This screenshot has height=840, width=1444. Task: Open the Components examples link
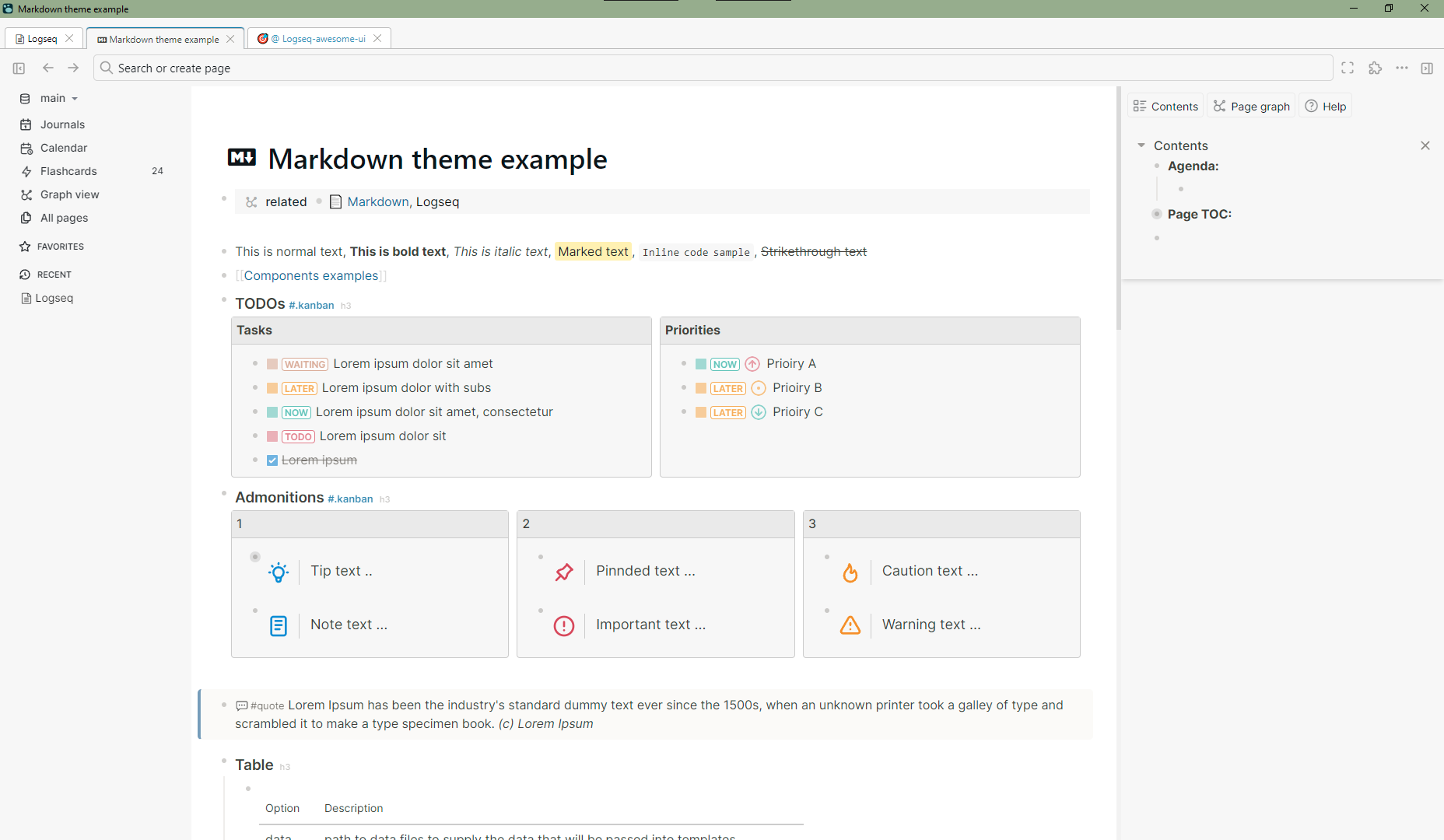point(311,275)
